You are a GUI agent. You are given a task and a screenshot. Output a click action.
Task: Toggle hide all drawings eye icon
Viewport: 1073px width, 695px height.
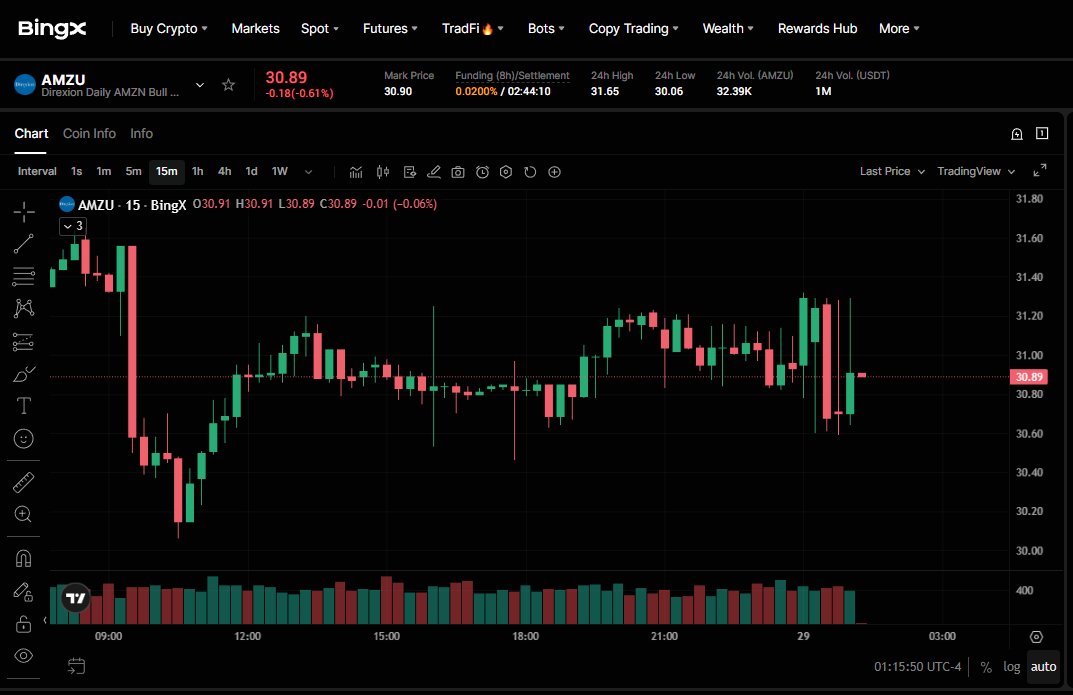pyautogui.click(x=24, y=656)
